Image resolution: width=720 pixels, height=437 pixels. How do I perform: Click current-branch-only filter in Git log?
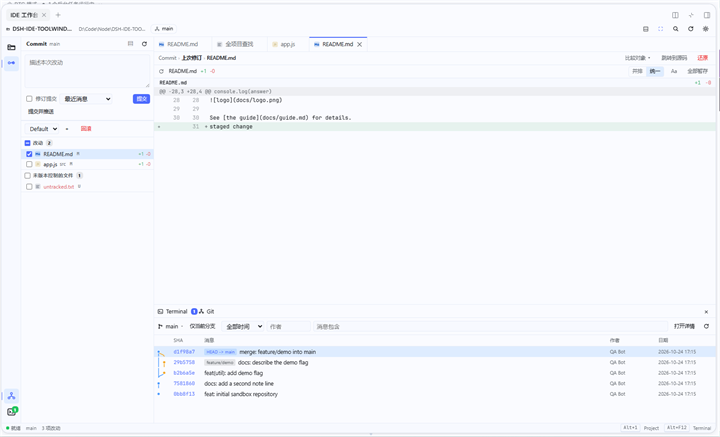pyautogui.click(x=202, y=326)
